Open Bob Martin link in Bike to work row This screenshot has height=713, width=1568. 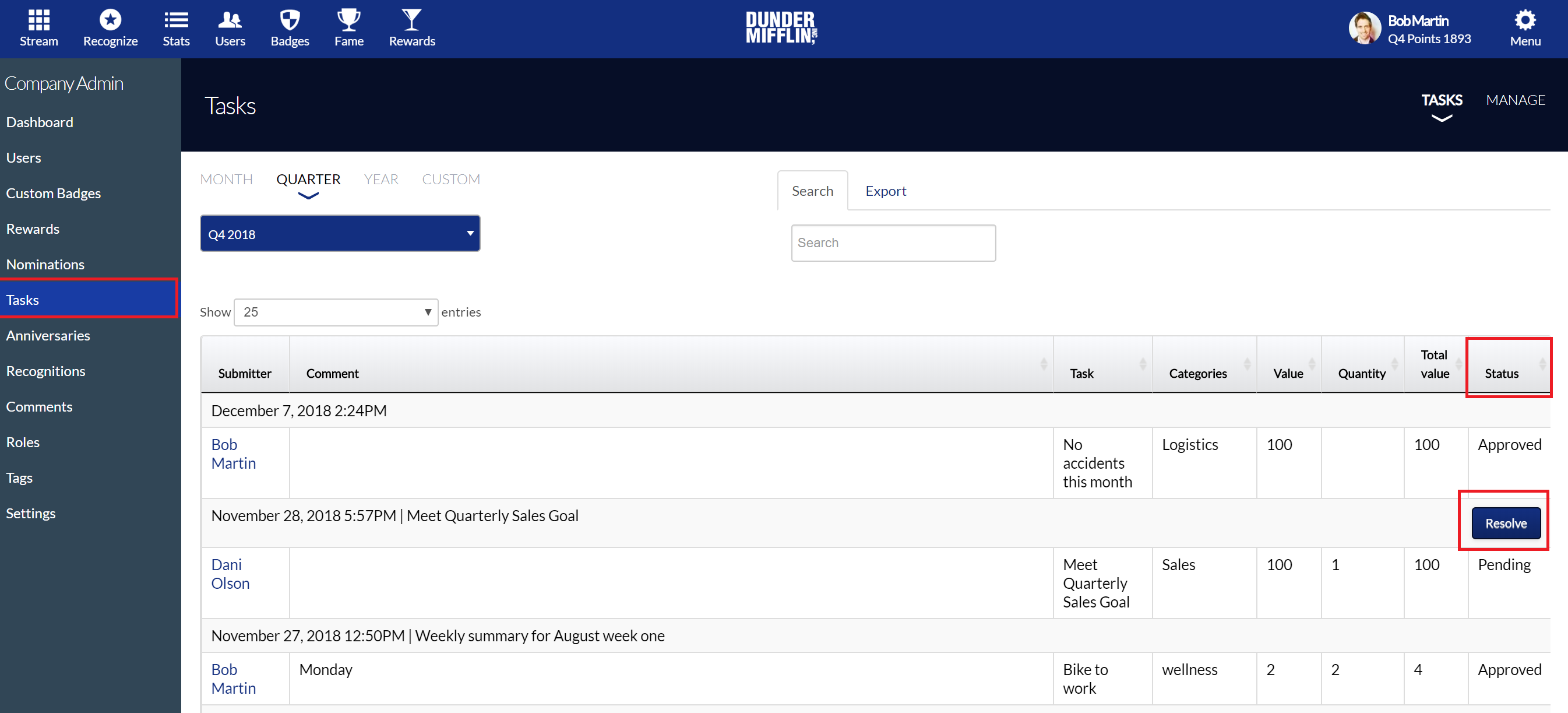[233, 678]
